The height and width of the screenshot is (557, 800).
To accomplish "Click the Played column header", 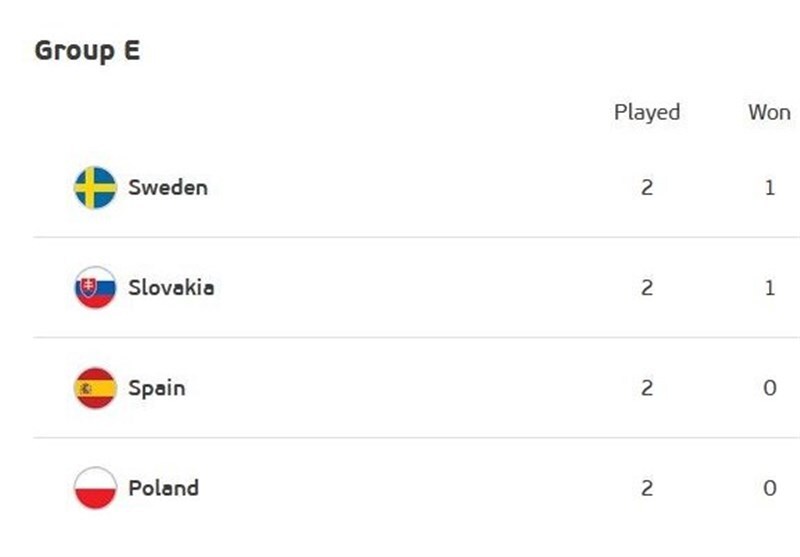I will click(x=647, y=112).
